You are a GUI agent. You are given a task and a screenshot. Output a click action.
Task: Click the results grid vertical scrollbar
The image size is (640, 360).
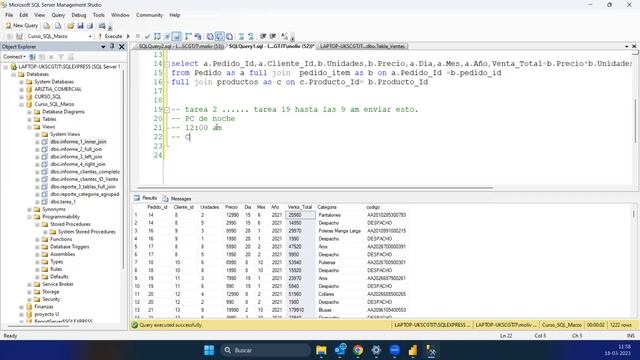coord(634,214)
